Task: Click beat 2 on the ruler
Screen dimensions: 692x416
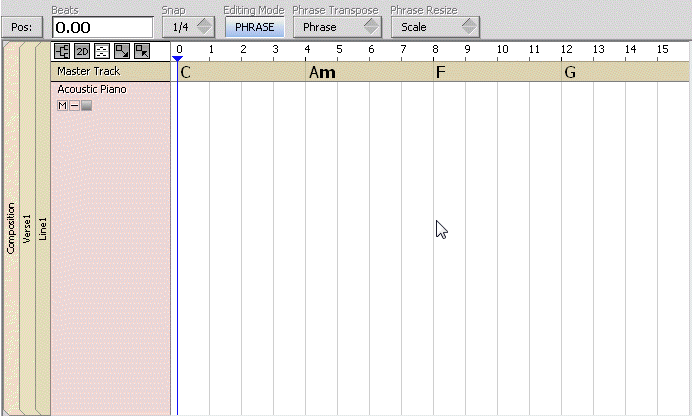Action: pos(243,49)
